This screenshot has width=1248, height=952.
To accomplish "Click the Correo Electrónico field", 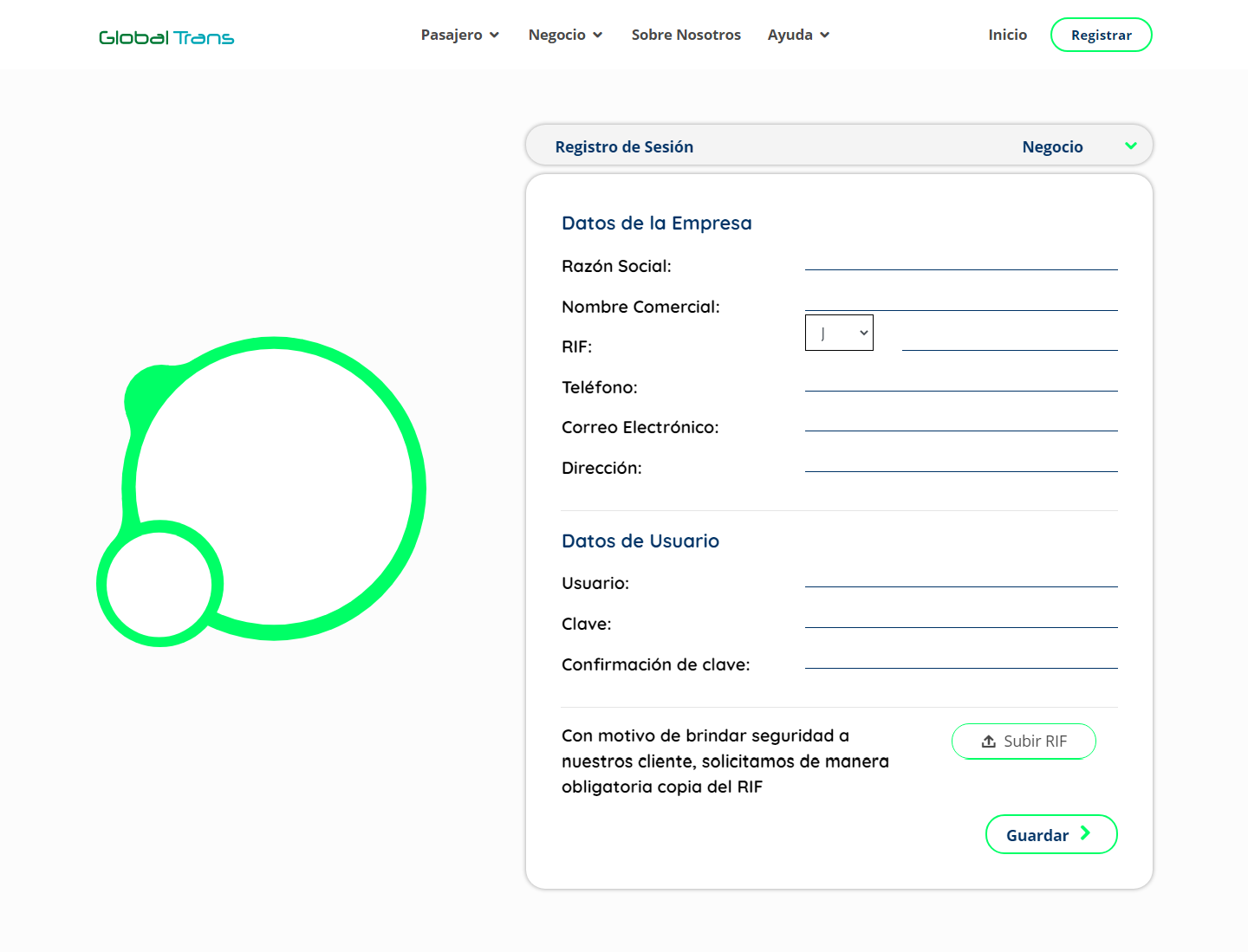I will [960, 421].
